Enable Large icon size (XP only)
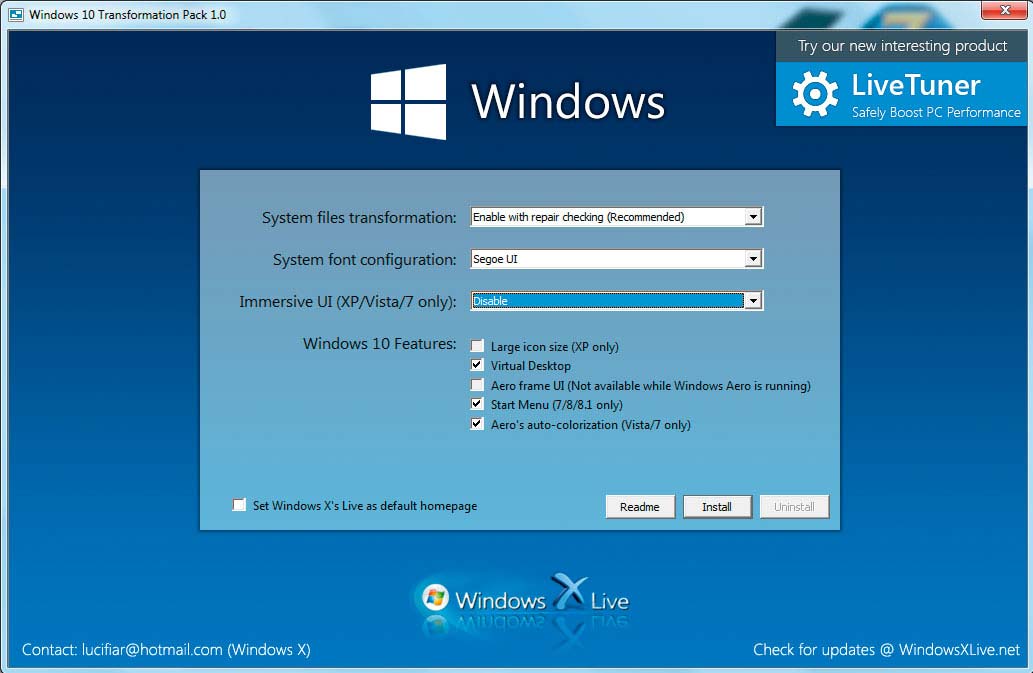This screenshot has height=673, width=1033. [477, 346]
